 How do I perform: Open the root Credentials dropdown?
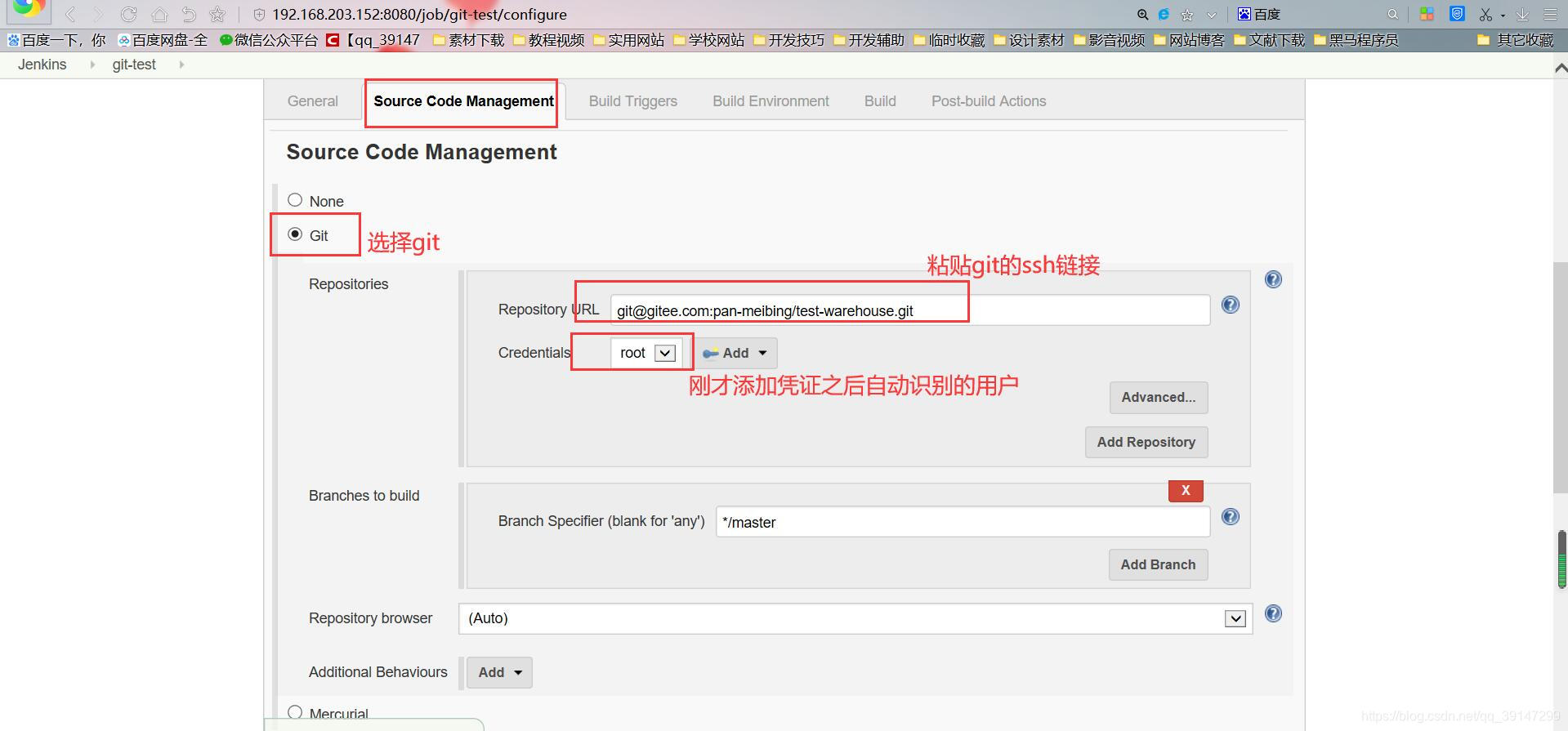point(647,353)
